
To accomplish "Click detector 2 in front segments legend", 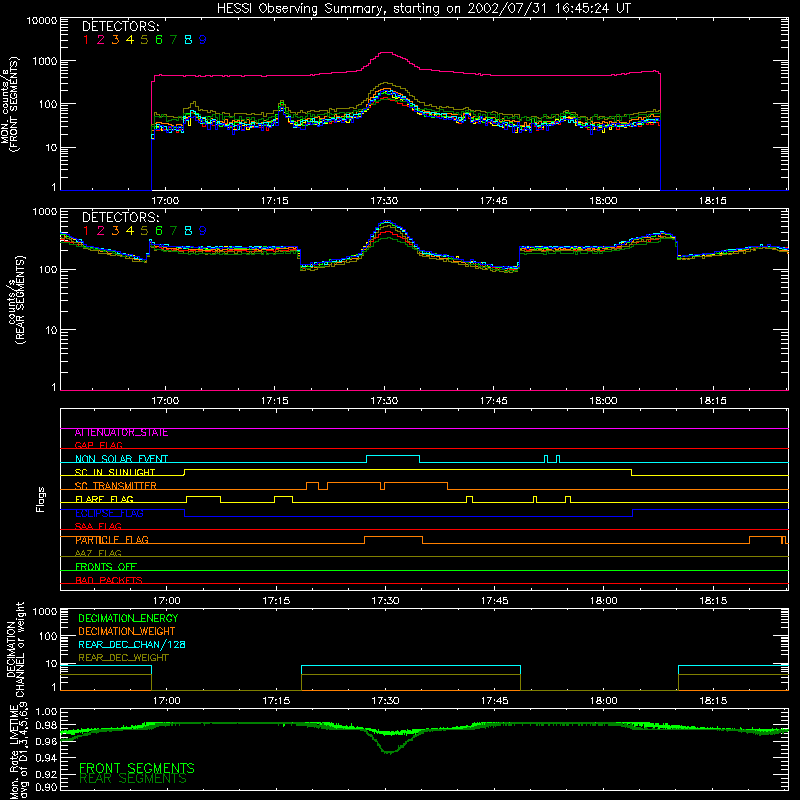I will point(101,40).
